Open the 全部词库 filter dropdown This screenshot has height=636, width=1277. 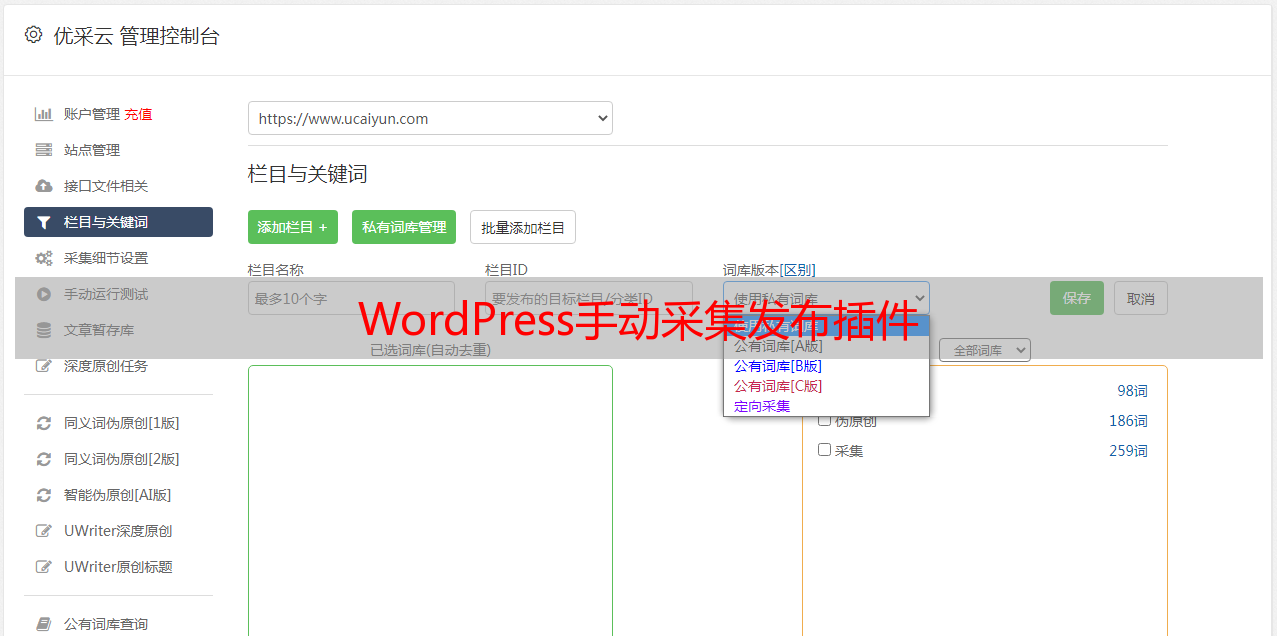pos(985,350)
